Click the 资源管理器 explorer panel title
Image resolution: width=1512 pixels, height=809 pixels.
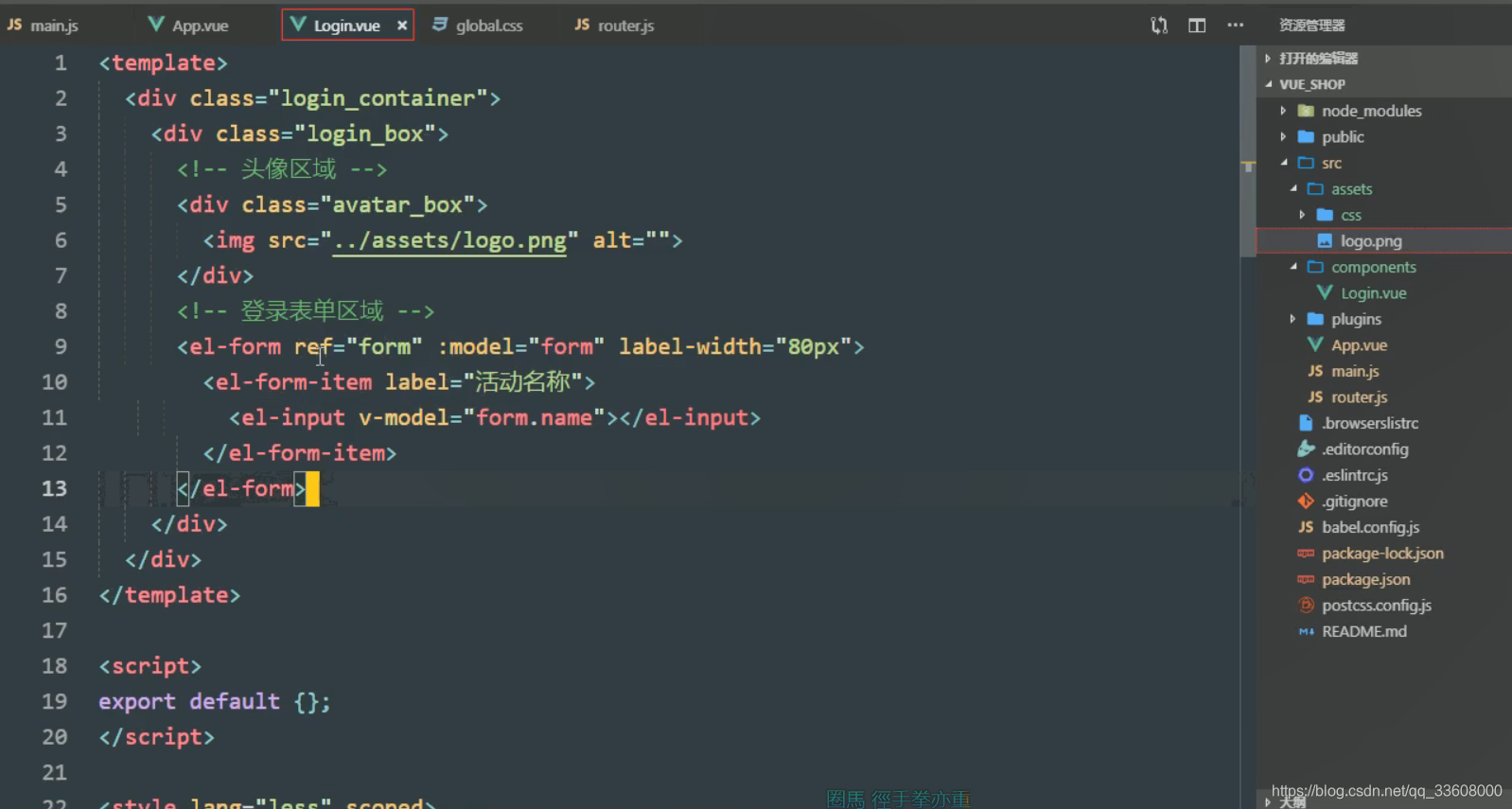[x=1312, y=26]
